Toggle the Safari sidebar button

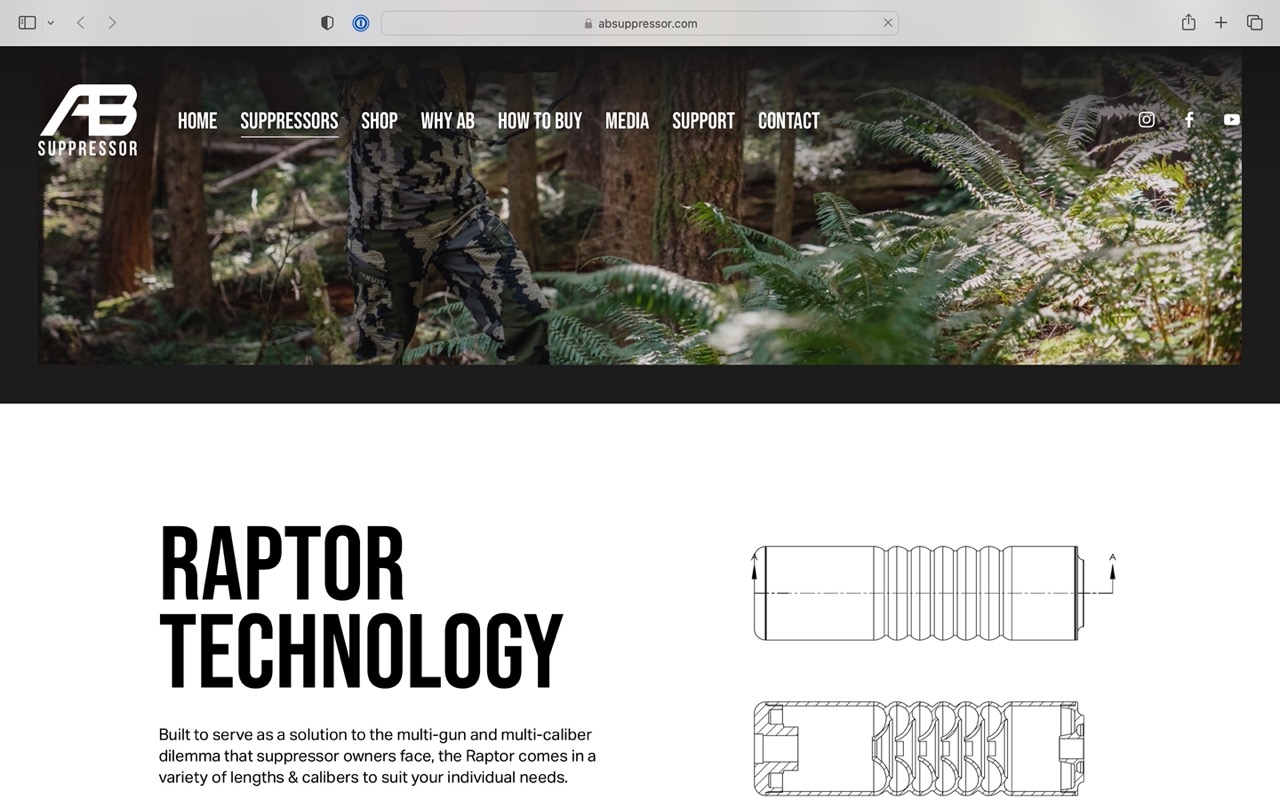tap(27, 22)
